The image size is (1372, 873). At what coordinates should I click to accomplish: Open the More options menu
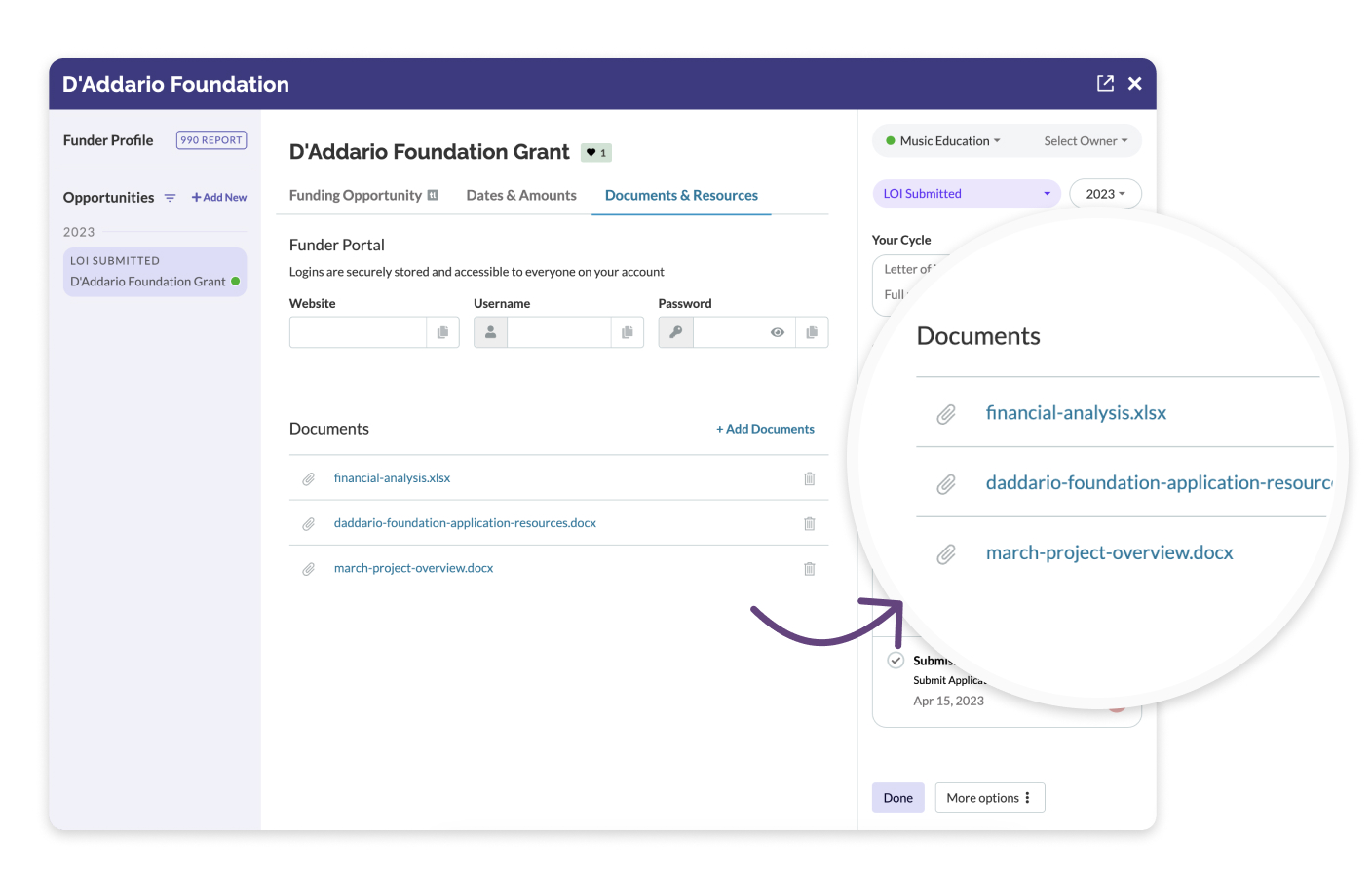(x=990, y=798)
